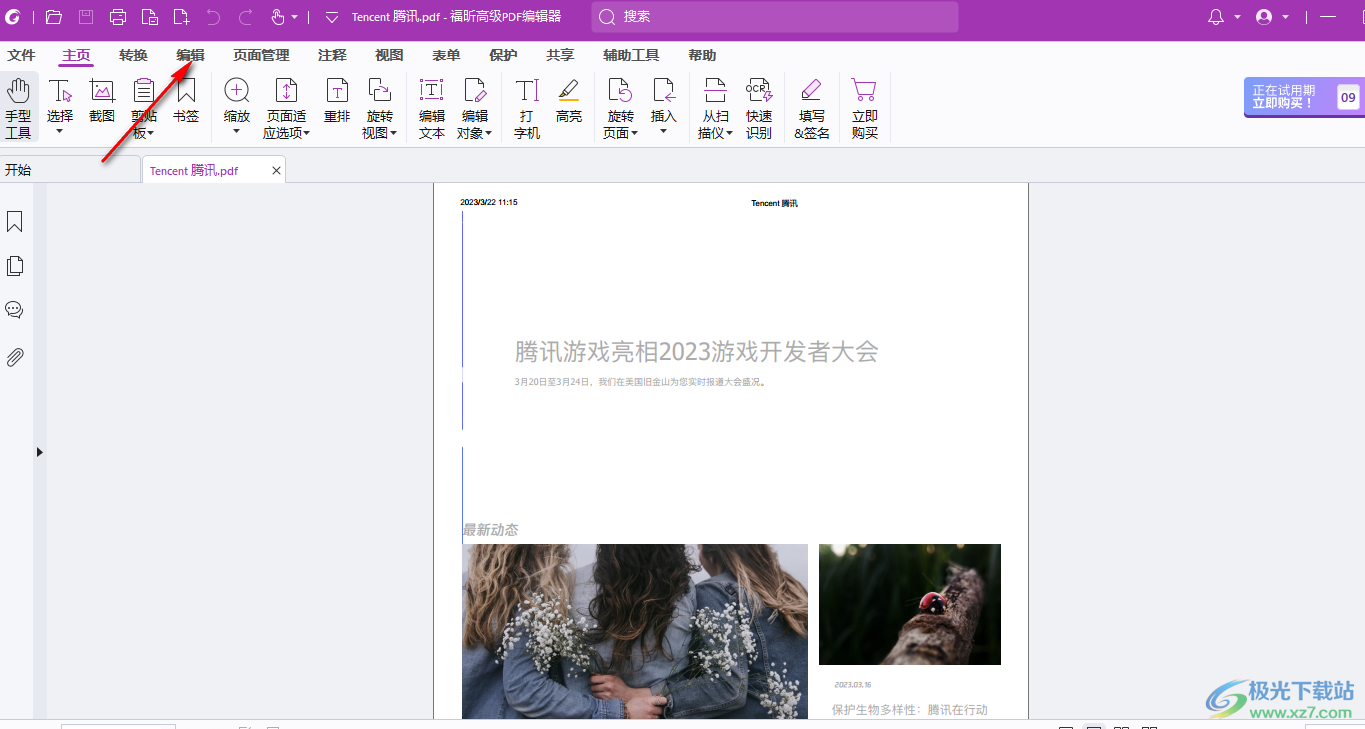The image size is (1365, 729).
Task: Click the 书签 bookmark ribbon button
Action: pyautogui.click(x=186, y=101)
